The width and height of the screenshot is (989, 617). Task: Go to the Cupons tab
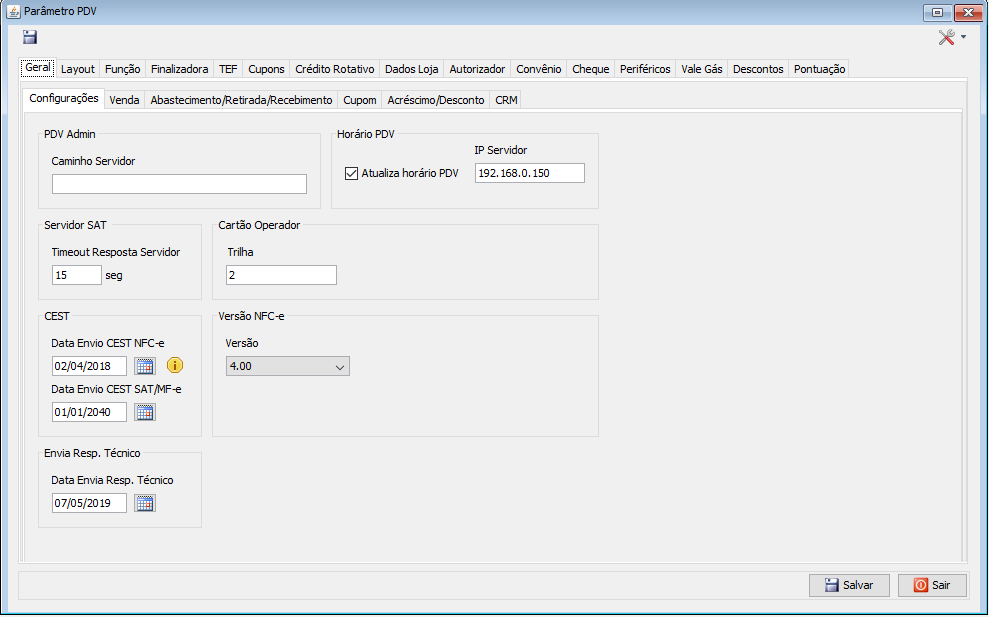point(266,69)
